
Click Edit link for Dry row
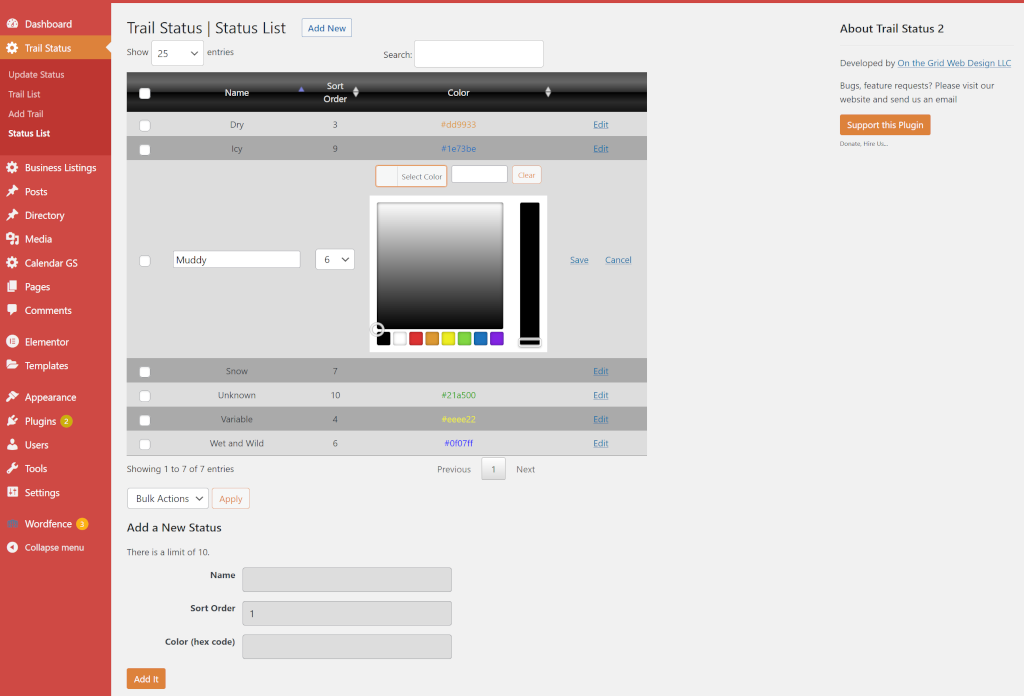[x=601, y=125]
